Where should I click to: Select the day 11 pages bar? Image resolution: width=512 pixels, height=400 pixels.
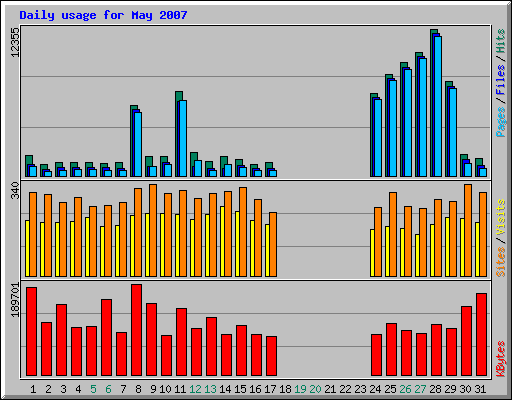pyautogui.click(x=183, y=139)
